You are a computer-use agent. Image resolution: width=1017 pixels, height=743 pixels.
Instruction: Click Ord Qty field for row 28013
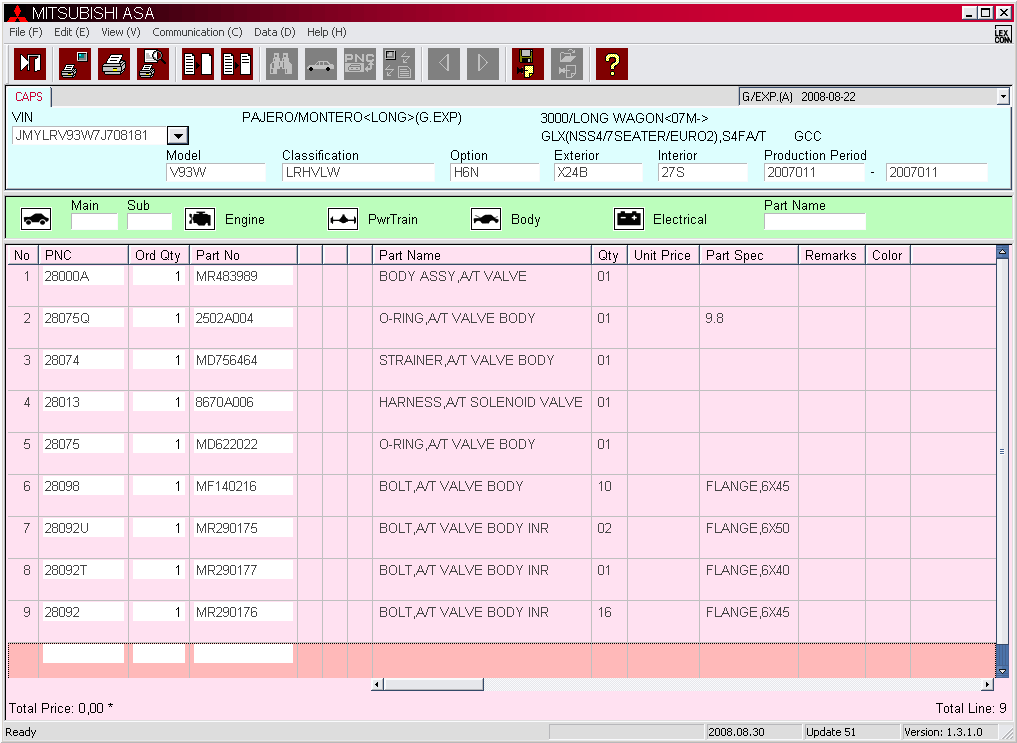[x=159, y=403]
